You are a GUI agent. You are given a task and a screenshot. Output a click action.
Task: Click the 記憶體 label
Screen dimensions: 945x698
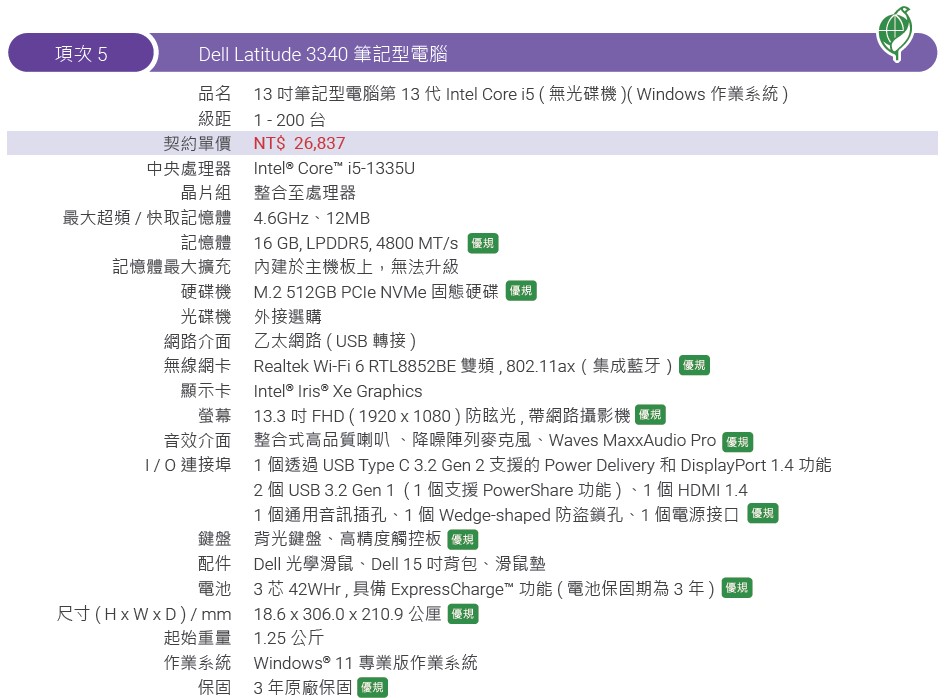coord(206,242)
